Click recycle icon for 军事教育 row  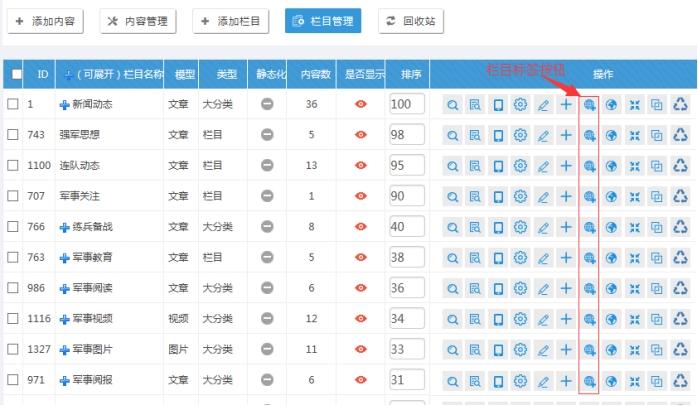pyautogui.click(x=680, y=258)
